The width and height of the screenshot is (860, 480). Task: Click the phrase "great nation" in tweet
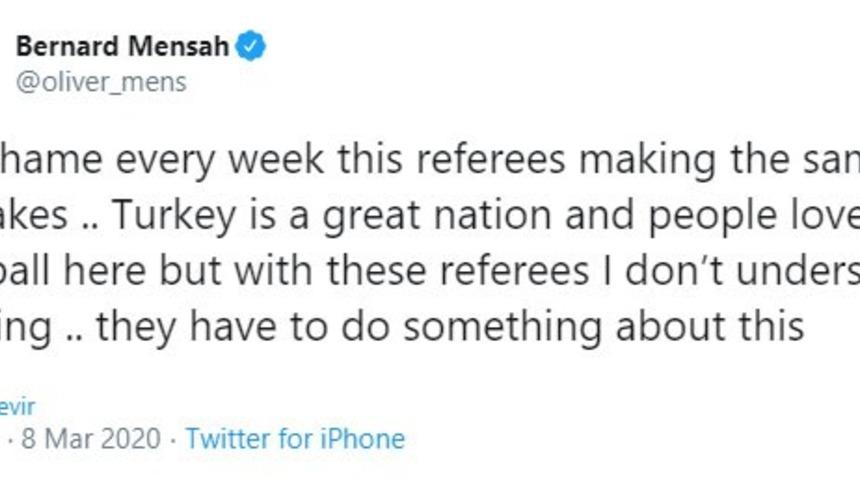tap(393, 213)
